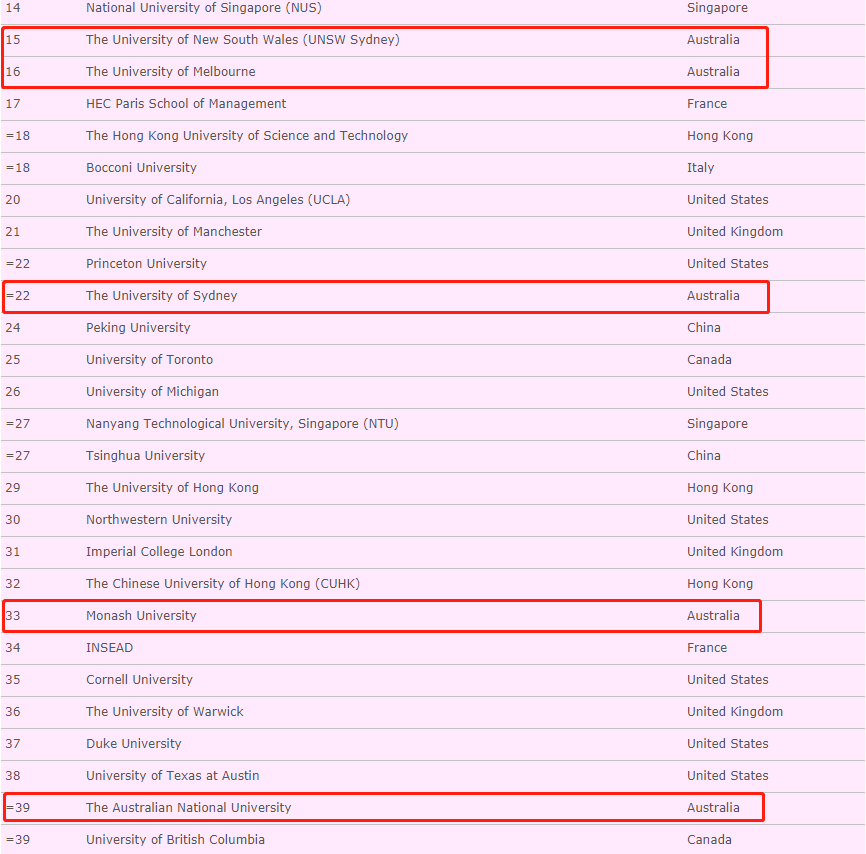Click The University of New South Wales name

coord(243,40)
